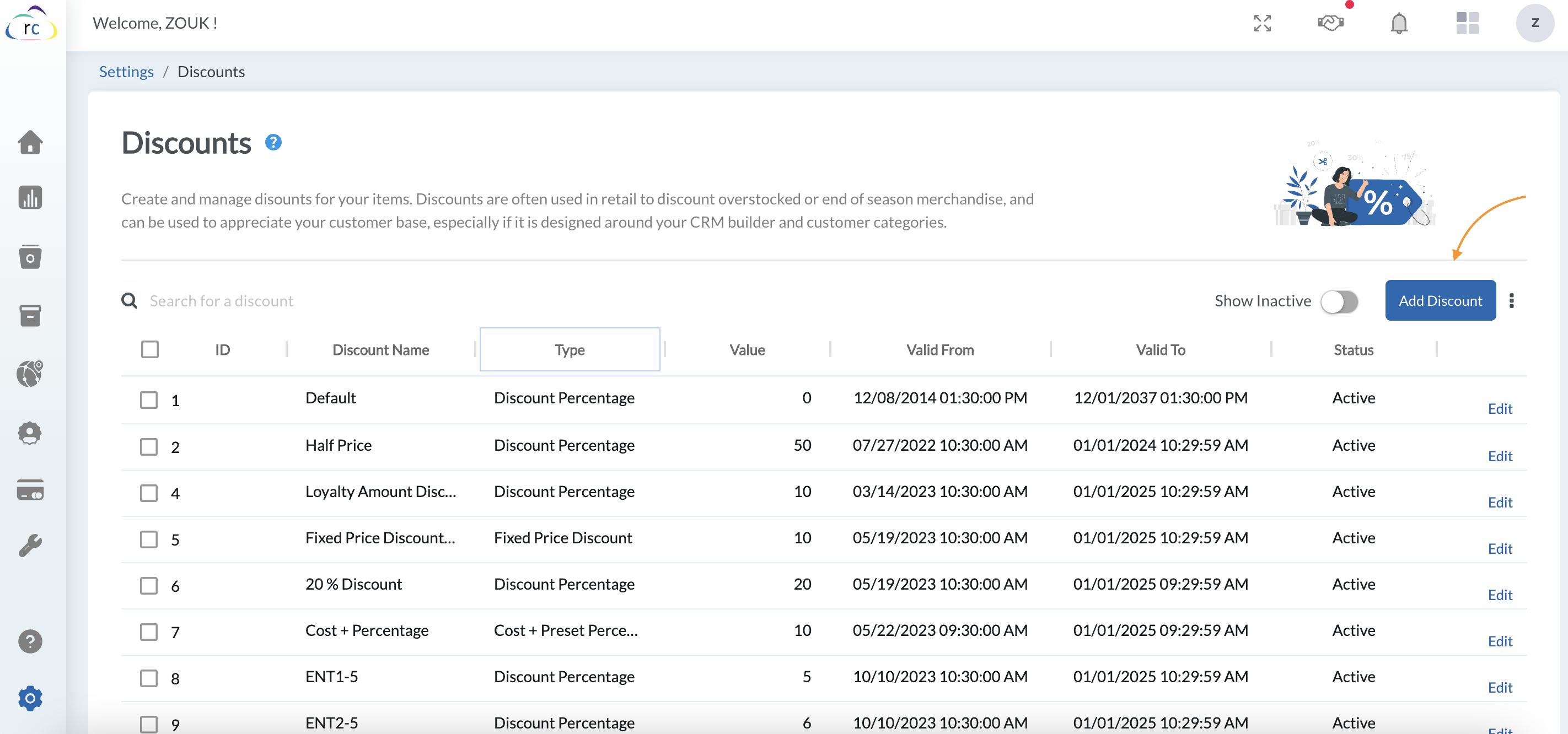Open the apps grid icon
Viewport: 1568px width, 734px height.
[1467, 23]
